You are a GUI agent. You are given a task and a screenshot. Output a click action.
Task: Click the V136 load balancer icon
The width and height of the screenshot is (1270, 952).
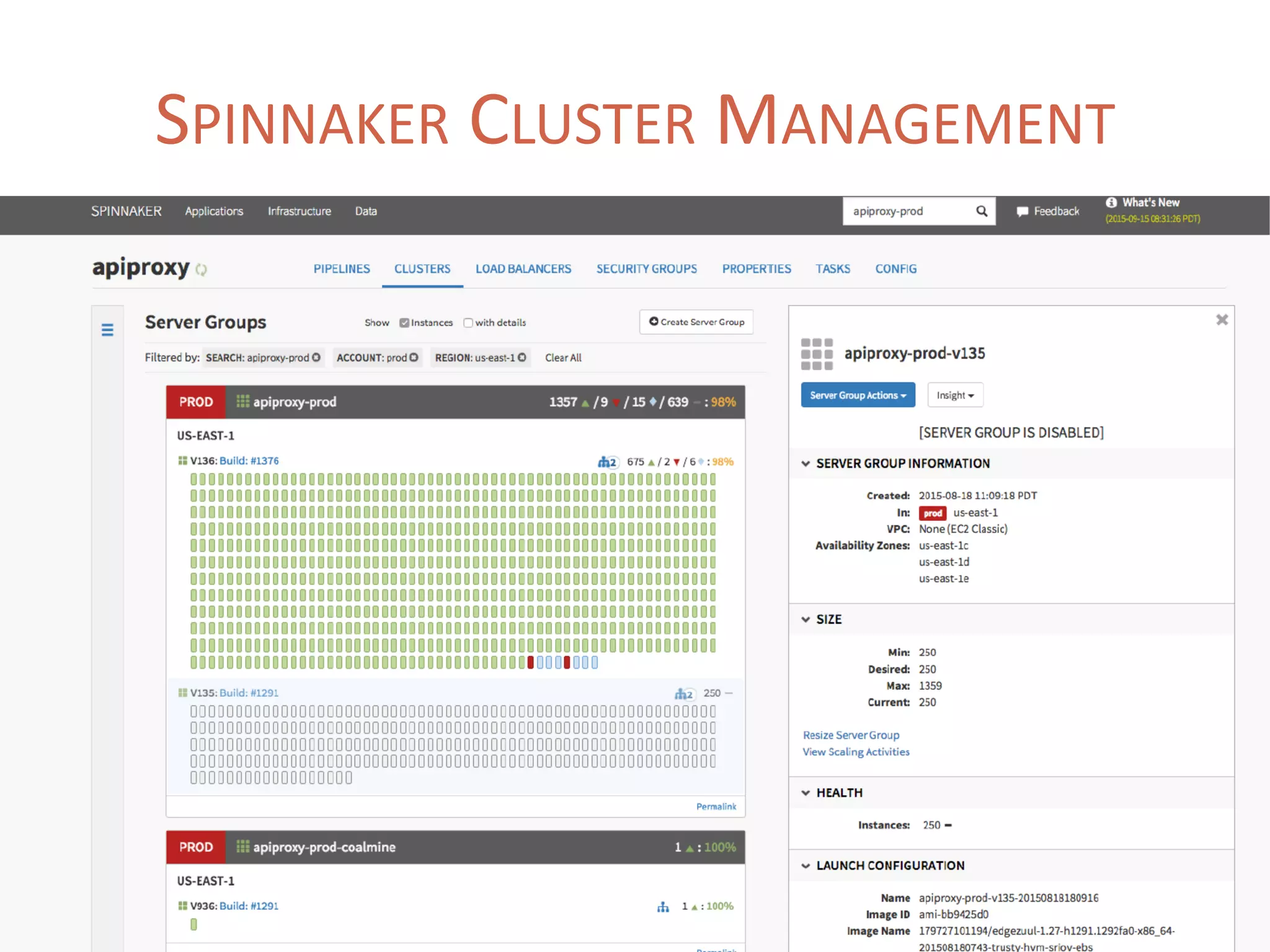pos(607,462)
